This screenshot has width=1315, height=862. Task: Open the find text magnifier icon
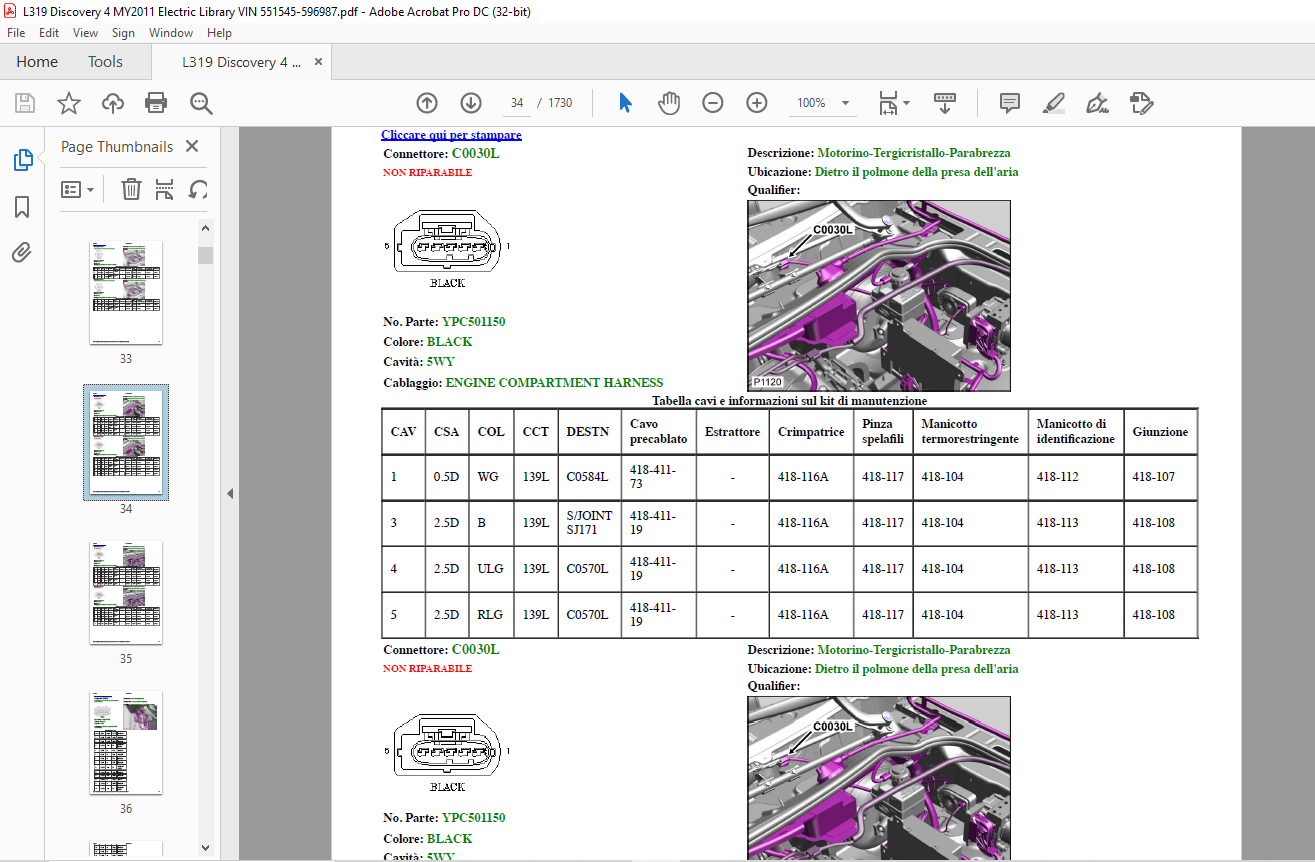(201, 103)
